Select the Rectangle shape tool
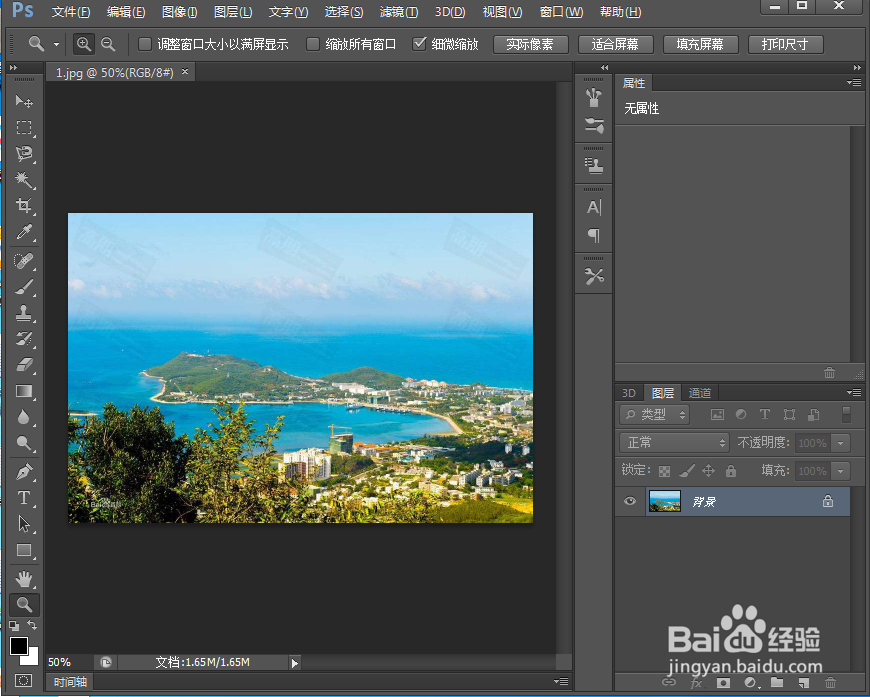Image resolution: width=870 pixels, height=697 pixels. tap(24, 550)
